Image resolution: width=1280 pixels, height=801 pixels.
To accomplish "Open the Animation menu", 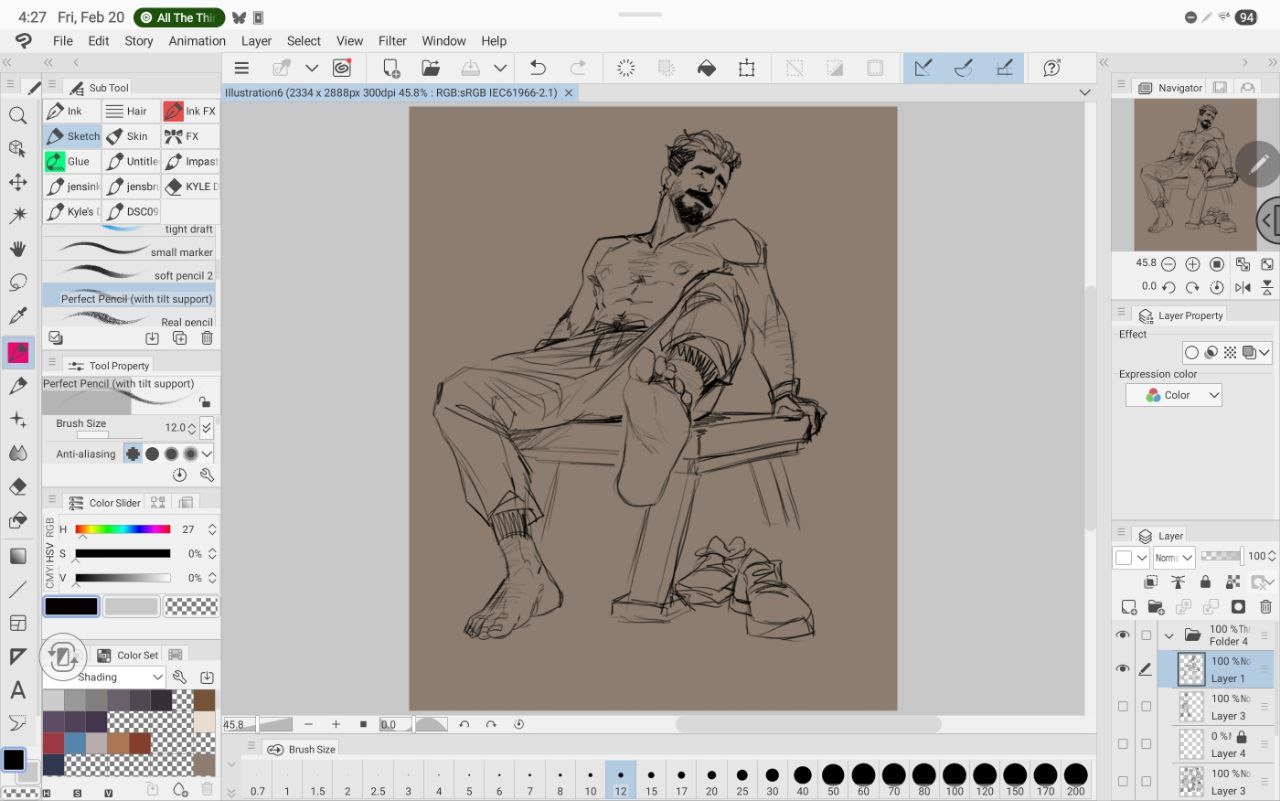I will [x=197, y=41].
